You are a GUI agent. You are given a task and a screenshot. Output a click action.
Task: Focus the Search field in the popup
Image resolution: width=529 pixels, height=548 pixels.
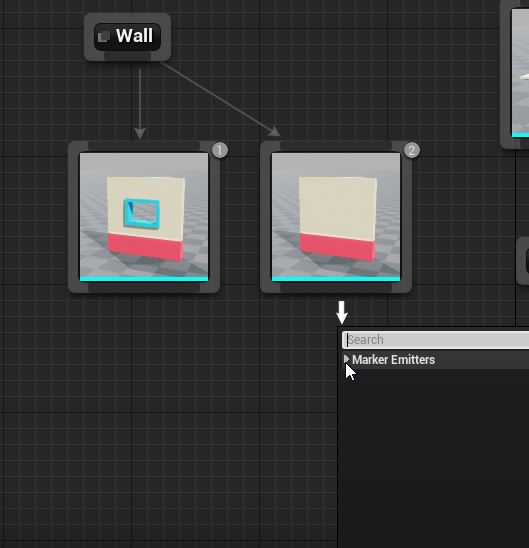(435, 340)
